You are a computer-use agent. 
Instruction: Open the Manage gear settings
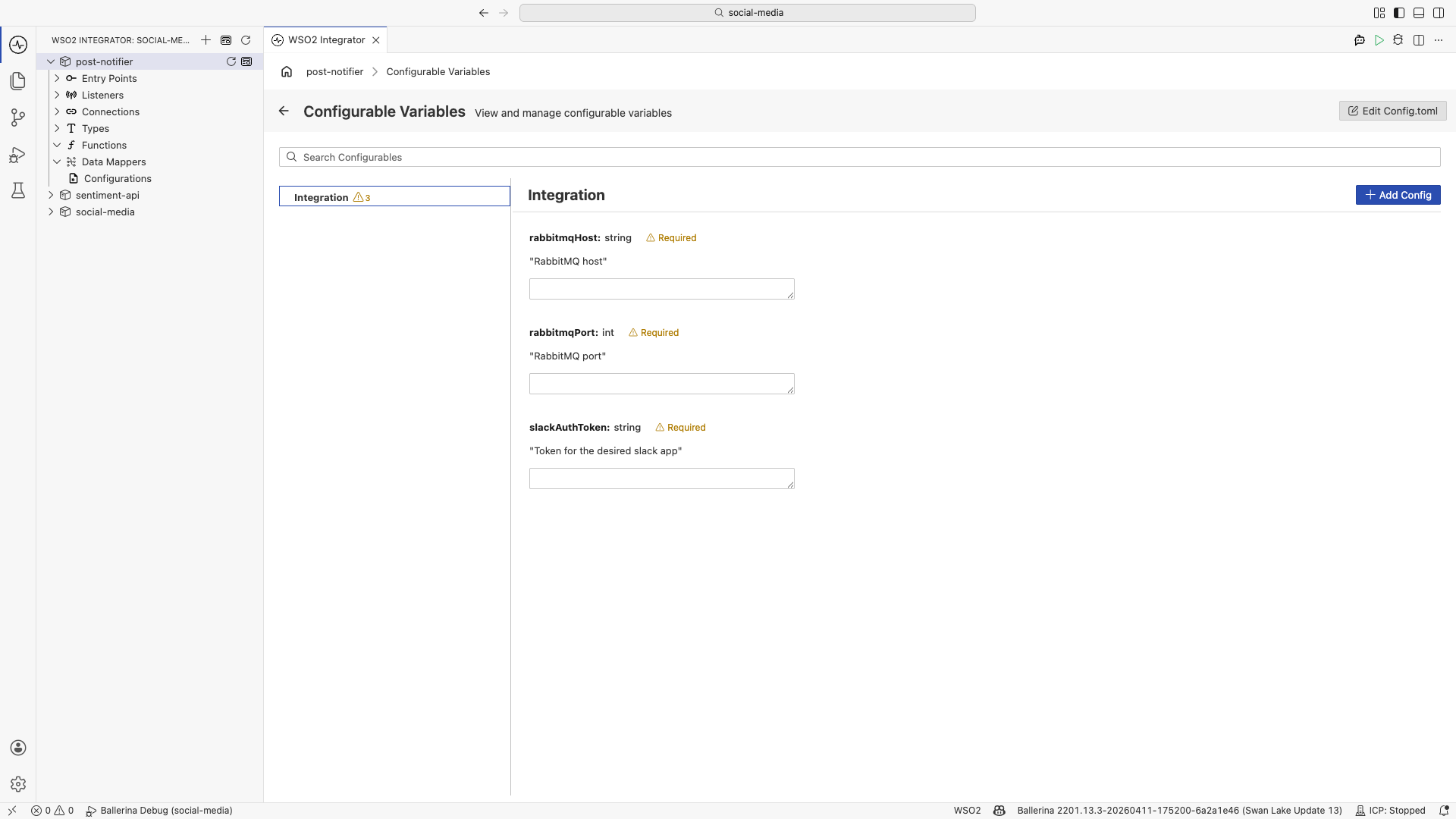pos(18,784)
